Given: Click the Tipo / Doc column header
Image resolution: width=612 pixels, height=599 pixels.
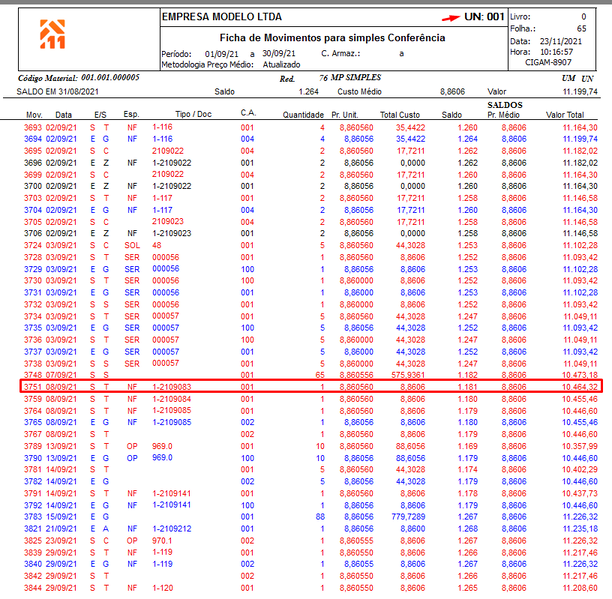Looking at the screenshot, I should point(194,114).
